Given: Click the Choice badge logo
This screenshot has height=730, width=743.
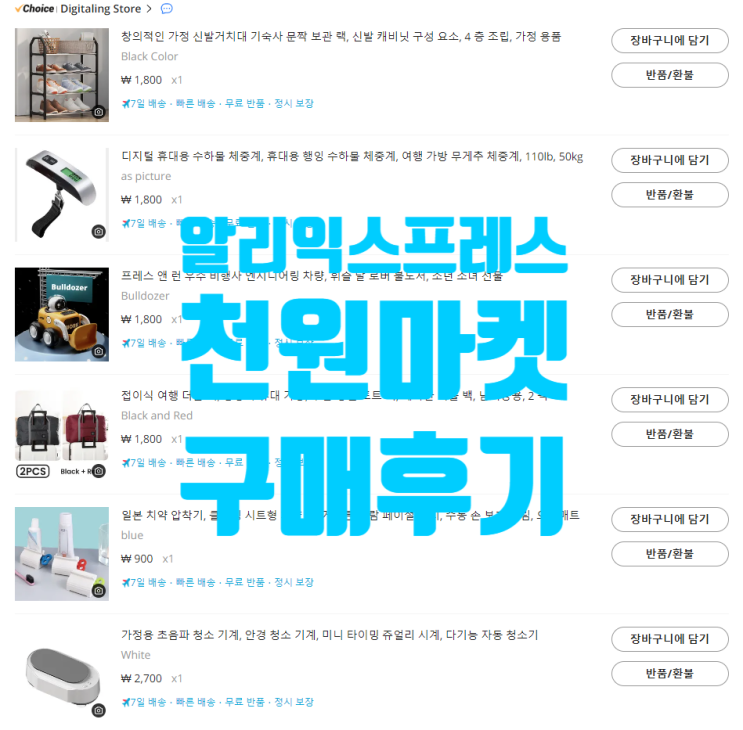Looking at the screenshot, I should coord(35,9).
